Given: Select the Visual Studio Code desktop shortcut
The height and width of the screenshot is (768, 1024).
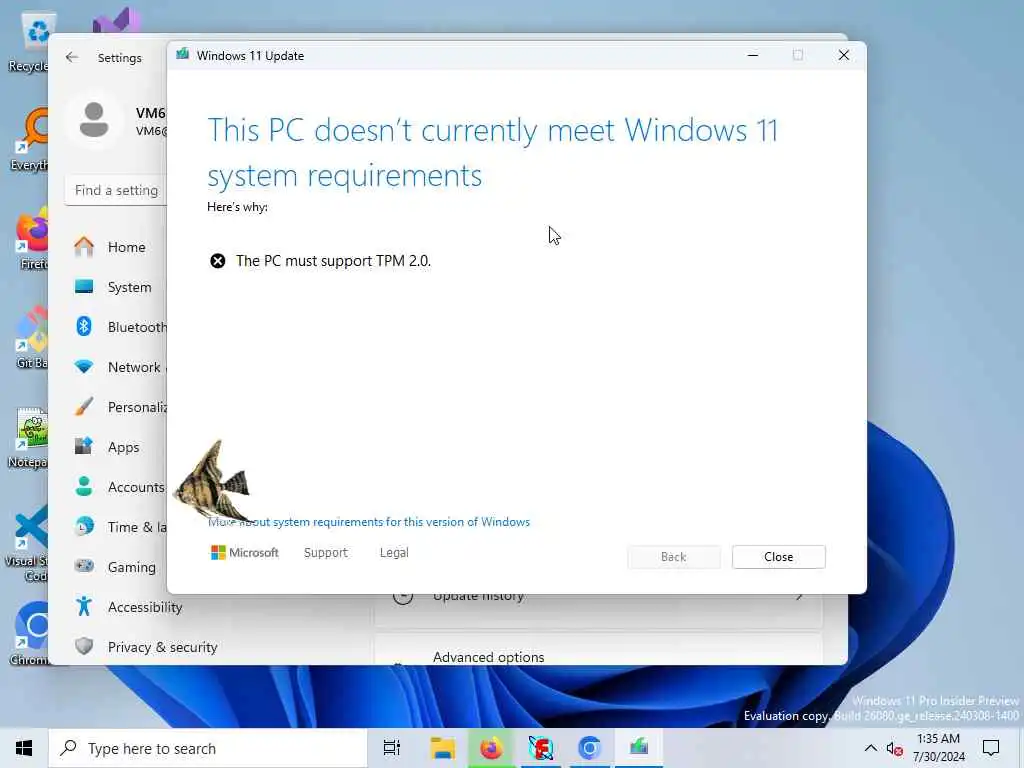Looking at the screenshot, I should (27, 543).
